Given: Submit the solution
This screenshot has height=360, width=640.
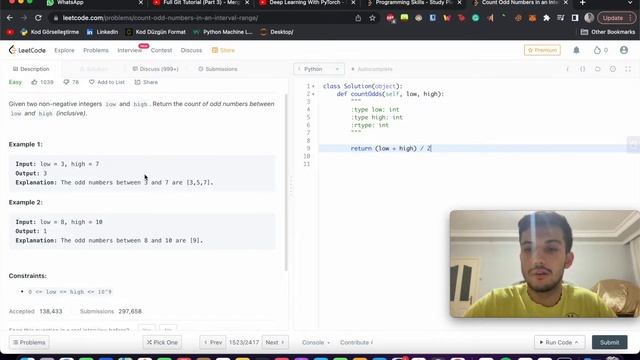Looking at the screenshot, I should (x=609, y=342).
